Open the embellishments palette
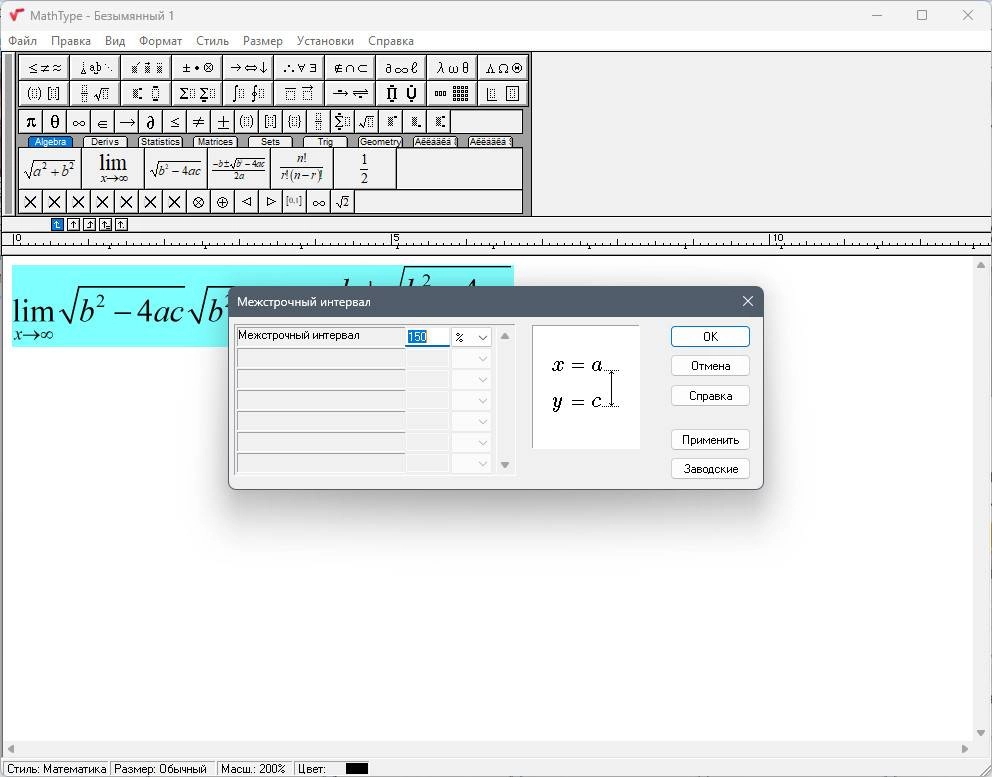Screen dimensions: 992x777 point(146,68)
